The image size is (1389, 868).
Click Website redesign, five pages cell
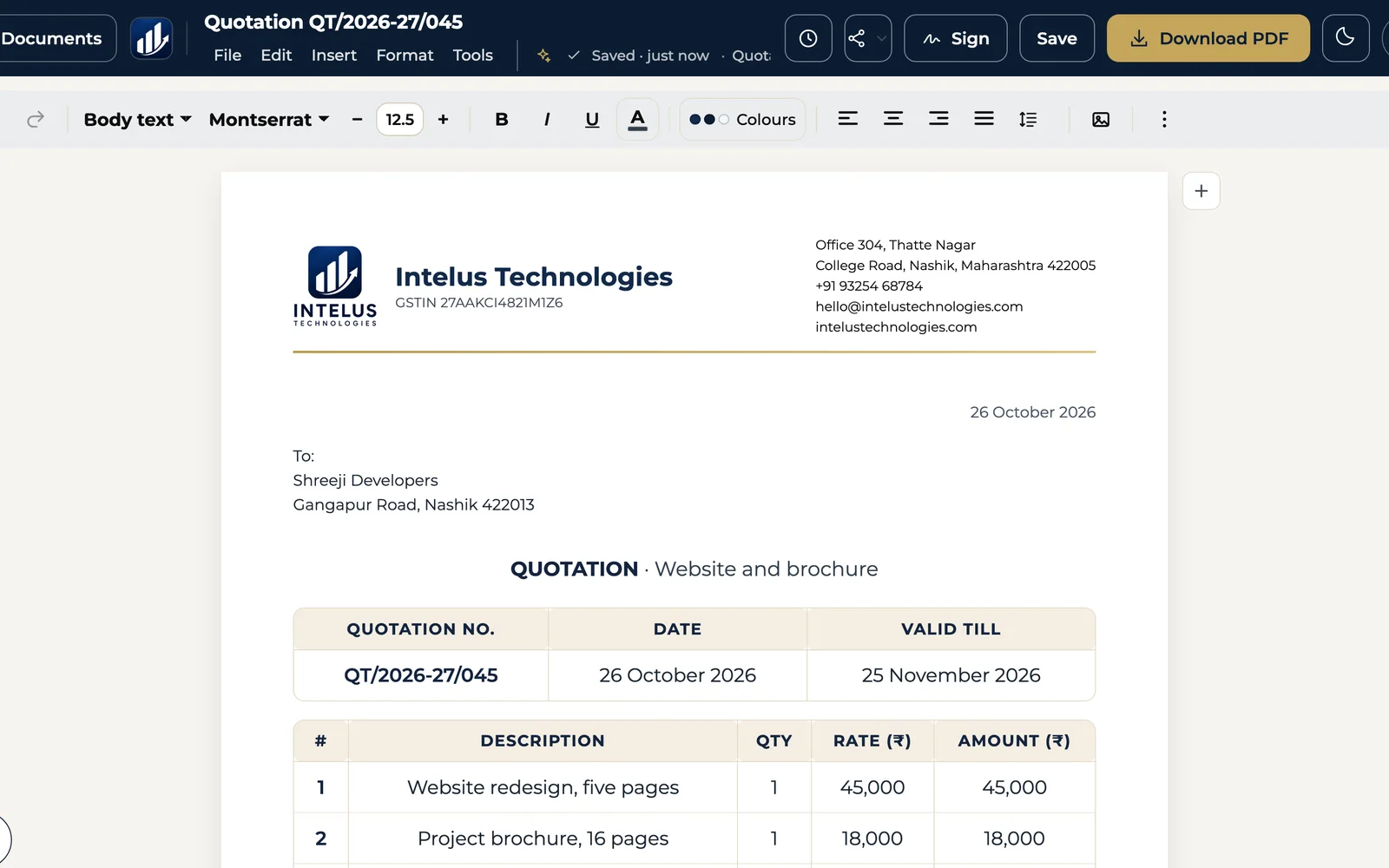tap(543, 787)
